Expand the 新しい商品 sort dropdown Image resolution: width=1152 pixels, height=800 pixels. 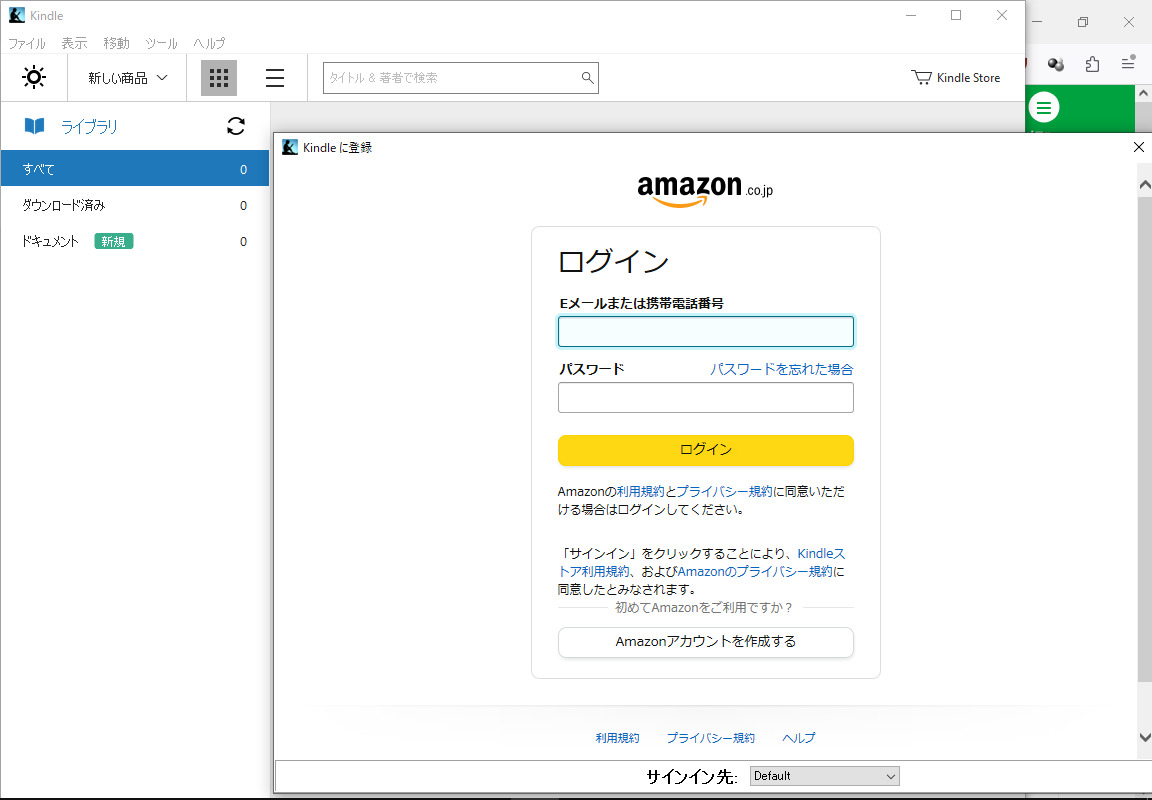point(127,78)
